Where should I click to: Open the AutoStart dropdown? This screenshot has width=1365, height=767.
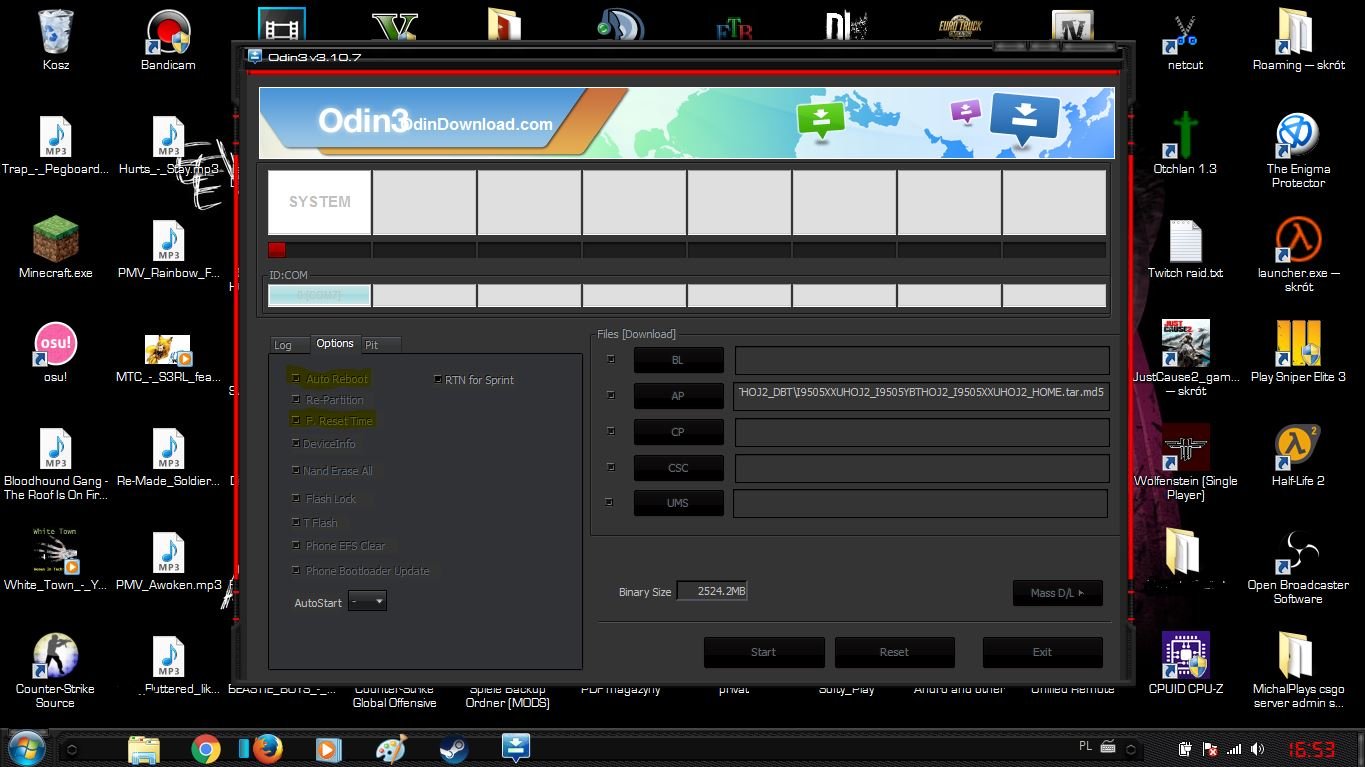coord(367,602)
